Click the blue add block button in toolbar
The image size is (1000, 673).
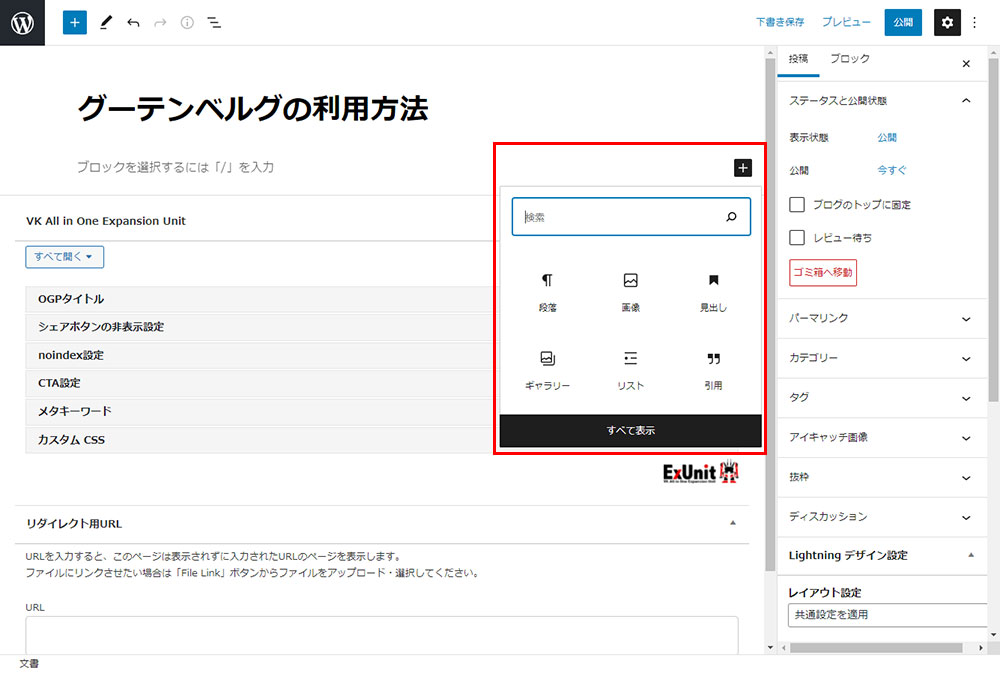[75, 22]
